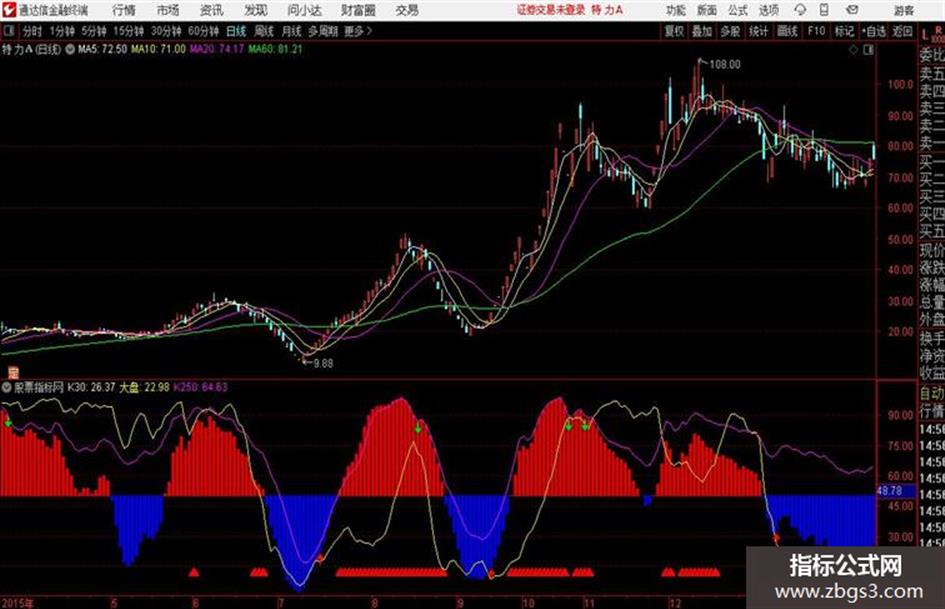Click the 标记 mark button
The height and width of the screenshot is (609, 945).
click(844, 31)
